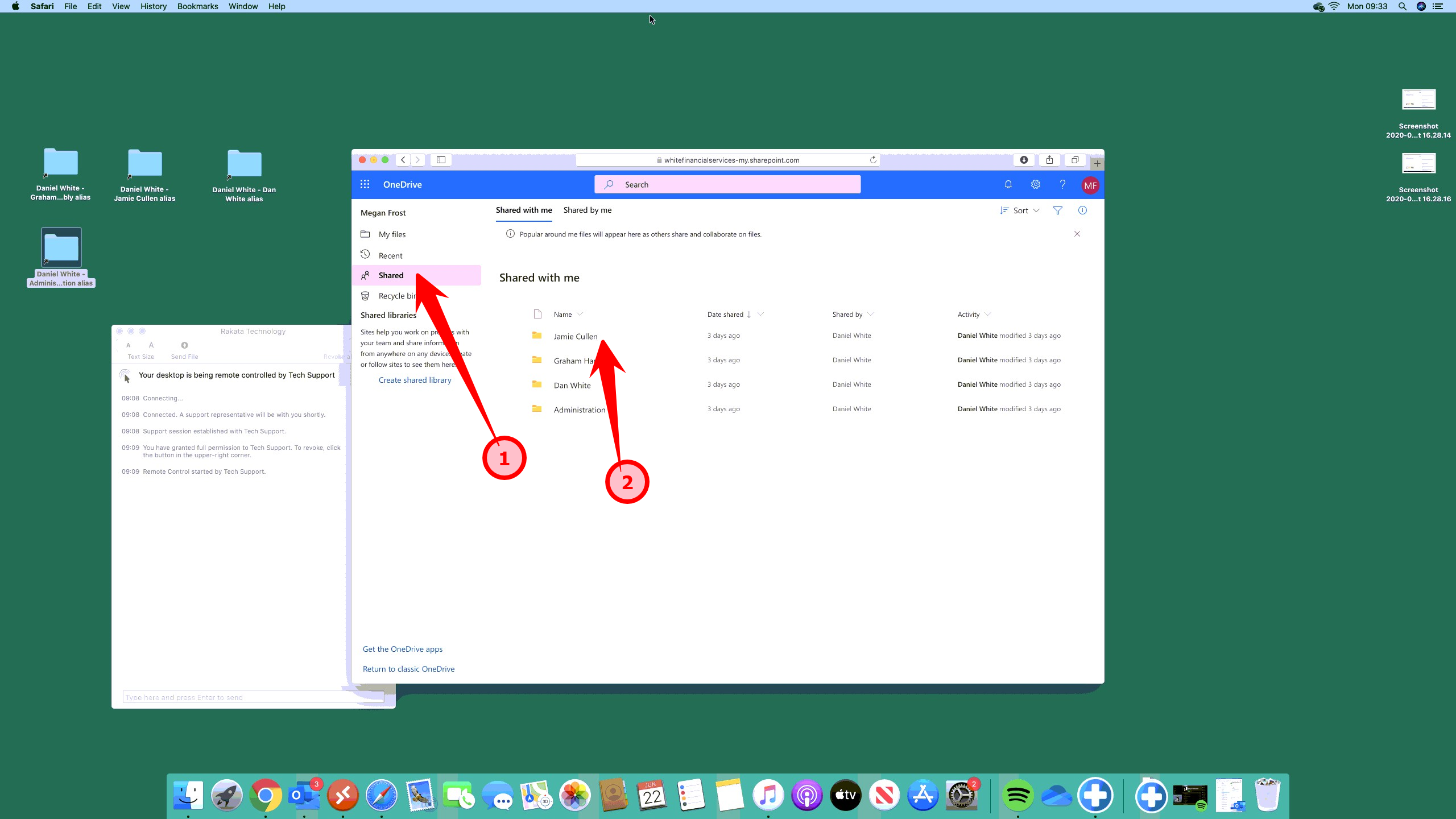Toggle Safari's sidebar button
Screen dimensions: 1456x819
441,160
